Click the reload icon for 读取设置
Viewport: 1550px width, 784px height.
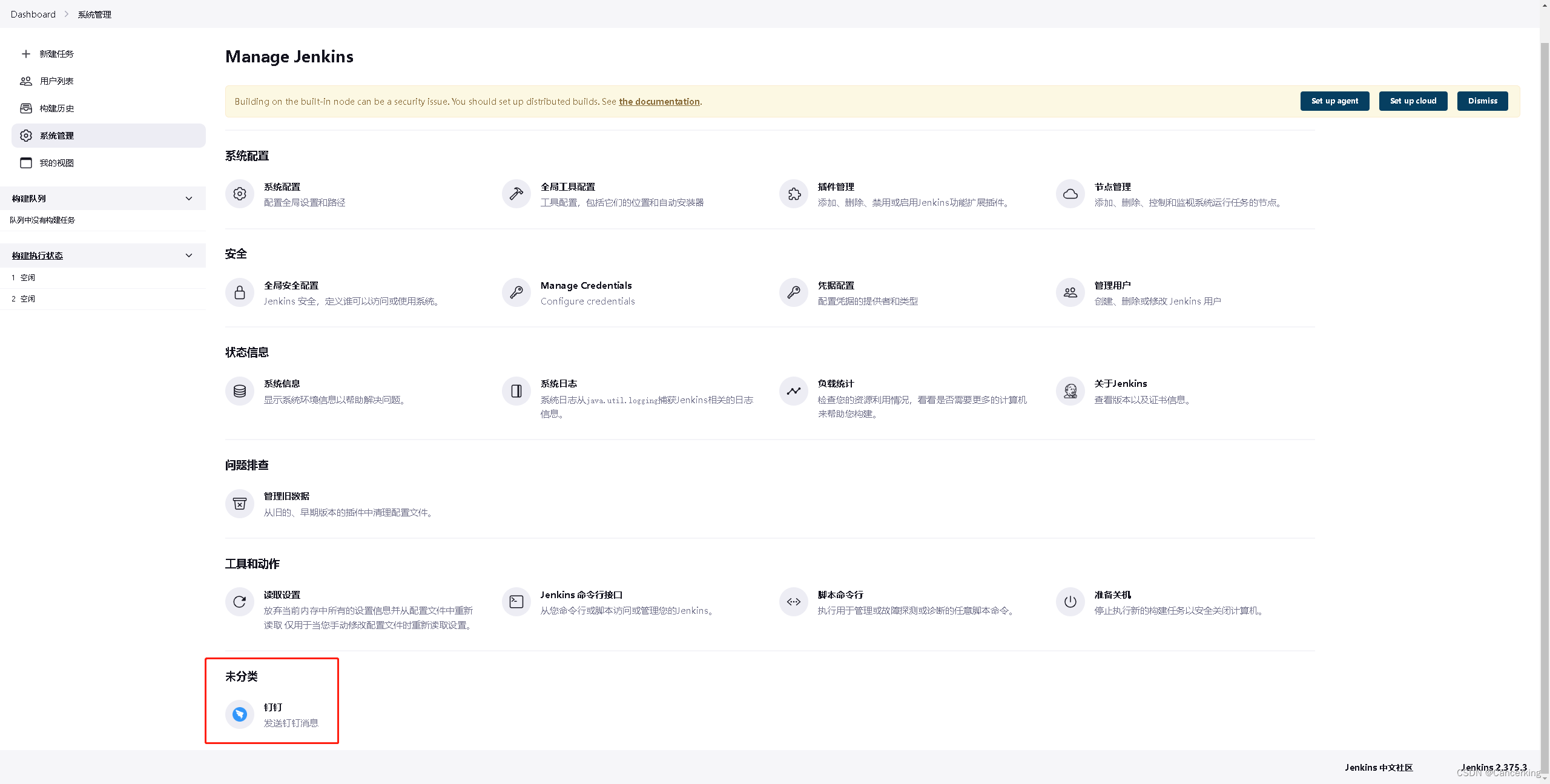[x=240, y=602]
